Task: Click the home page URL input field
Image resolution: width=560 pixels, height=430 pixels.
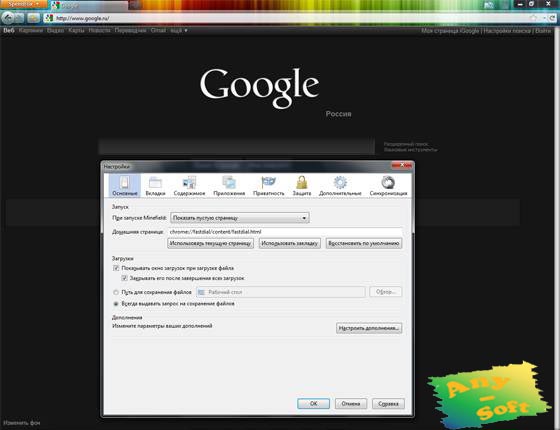Action: coord(285,232)
